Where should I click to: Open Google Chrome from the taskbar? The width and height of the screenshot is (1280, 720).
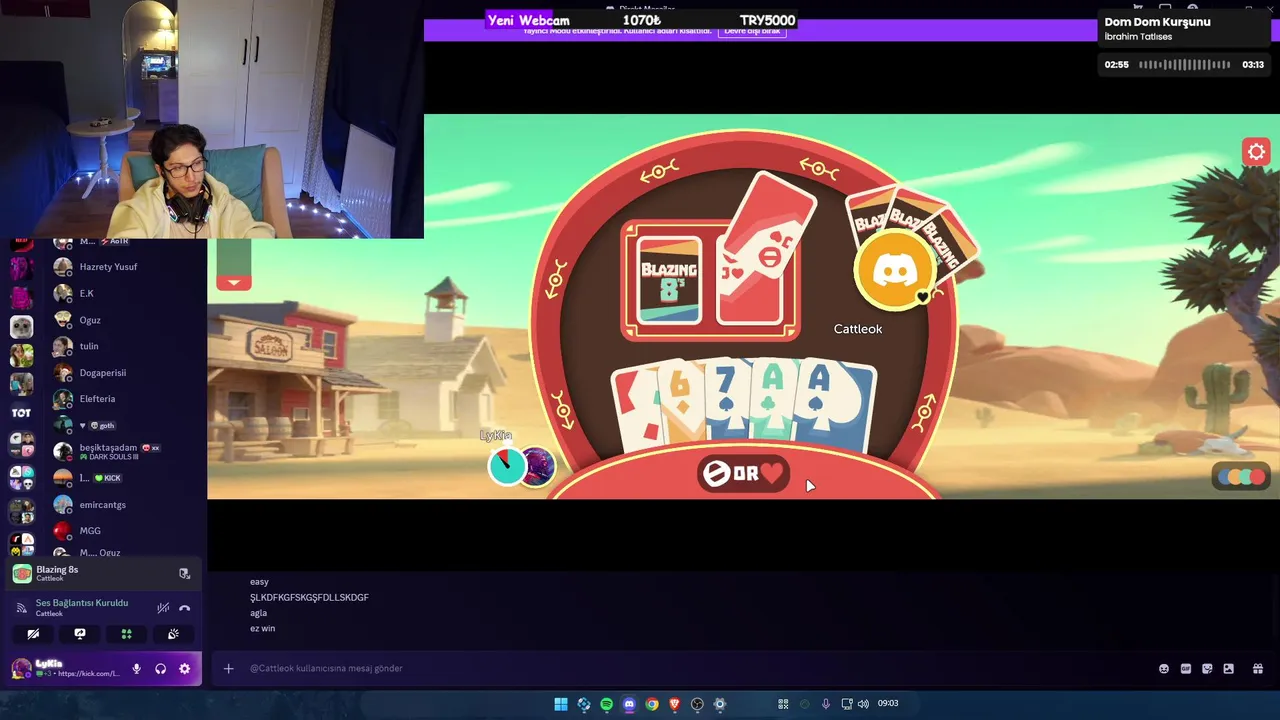tap(652, 704)
